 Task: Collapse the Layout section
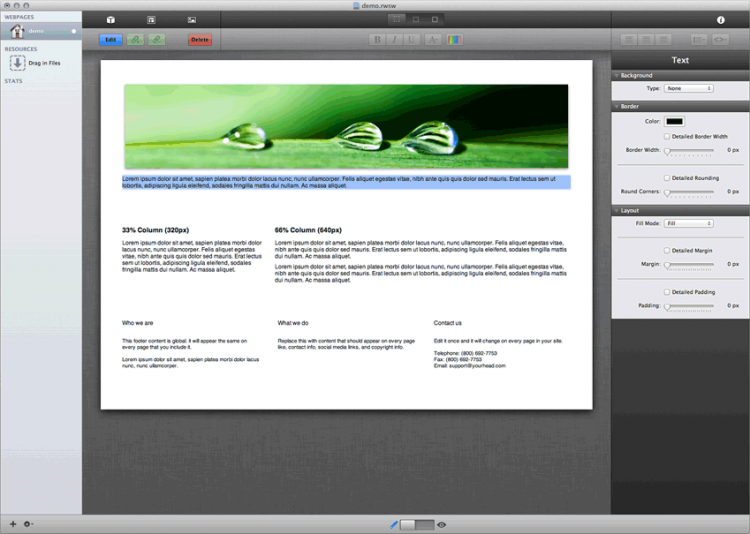pyautogui.click(x=616, y=211)
